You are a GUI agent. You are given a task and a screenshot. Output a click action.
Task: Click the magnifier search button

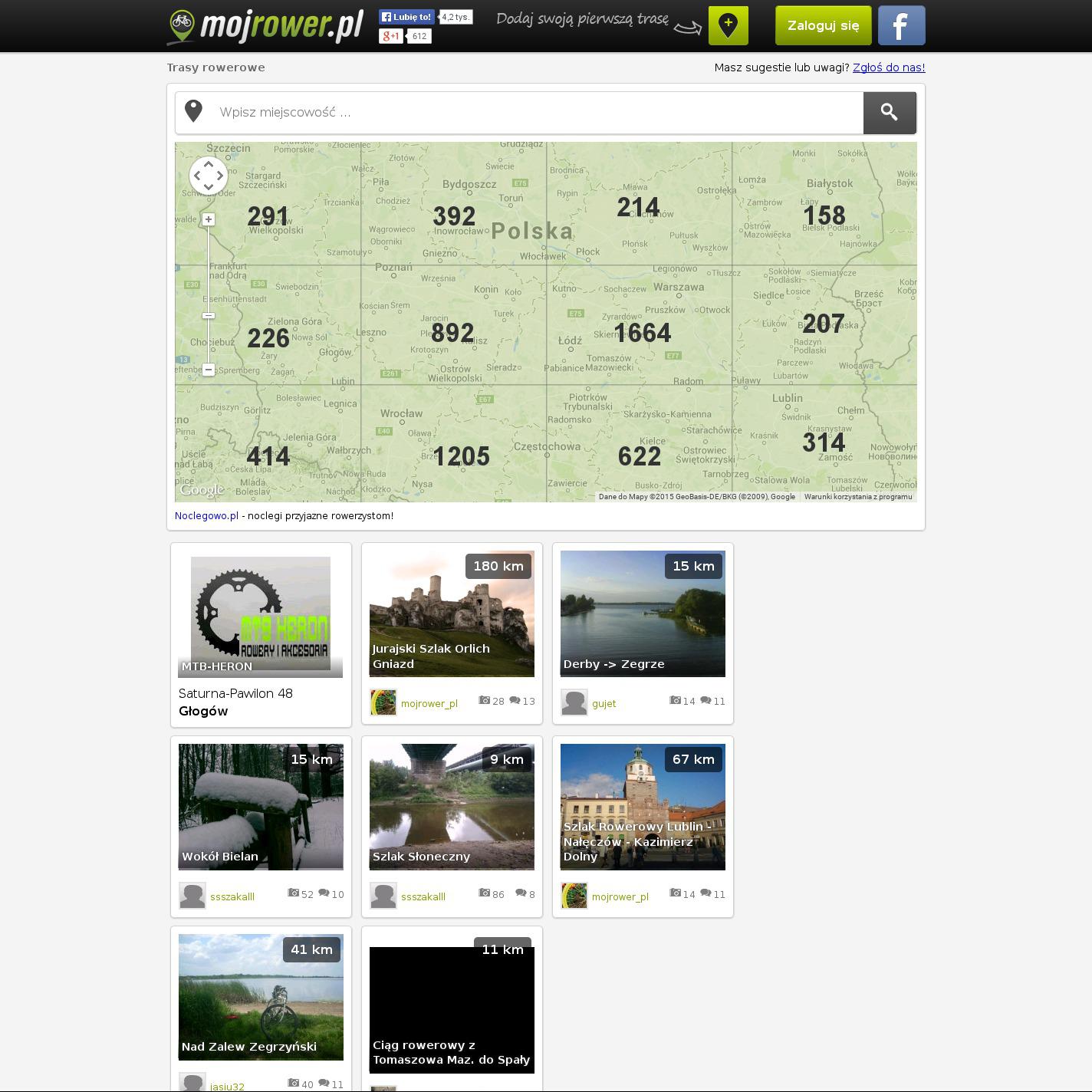890,113
